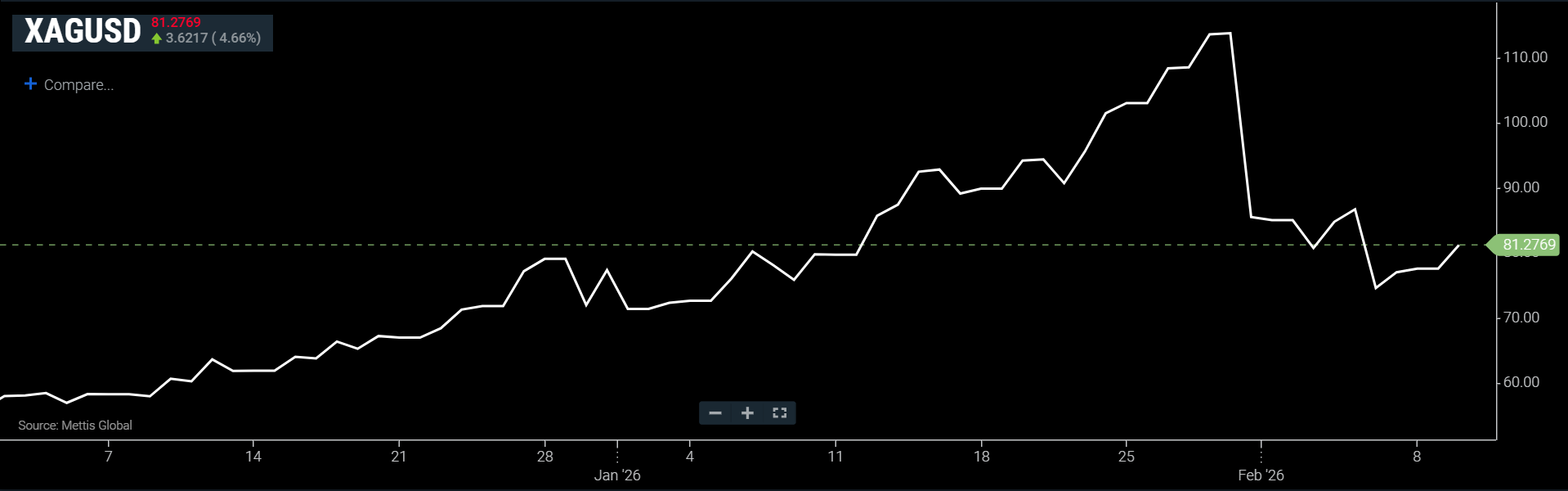Click the red 81.2769 price in header
Viewport: 1568px width, 491px height.
click(176, 23)
